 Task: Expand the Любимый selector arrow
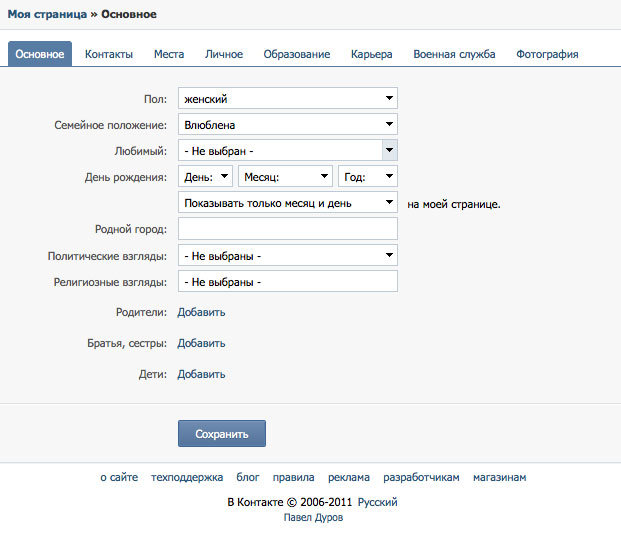[x=390, y=150]
